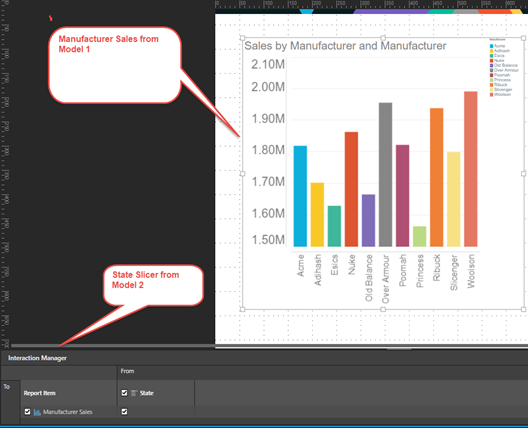This screenshot has width=528, height=428.
Task: Grab the chart's right-middle resize handle
Action: [x=523, y=174]
